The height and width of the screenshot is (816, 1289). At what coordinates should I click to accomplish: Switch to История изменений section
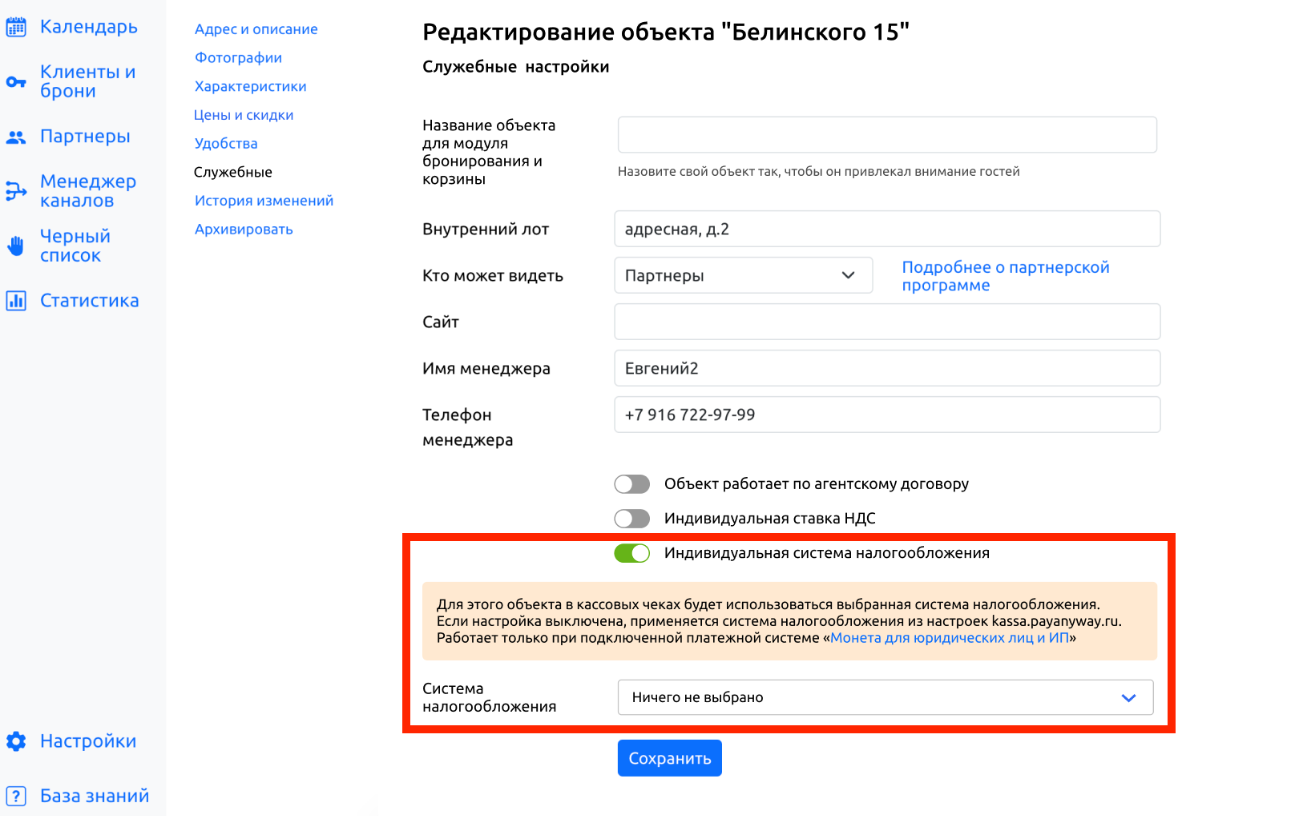(264, 201)
